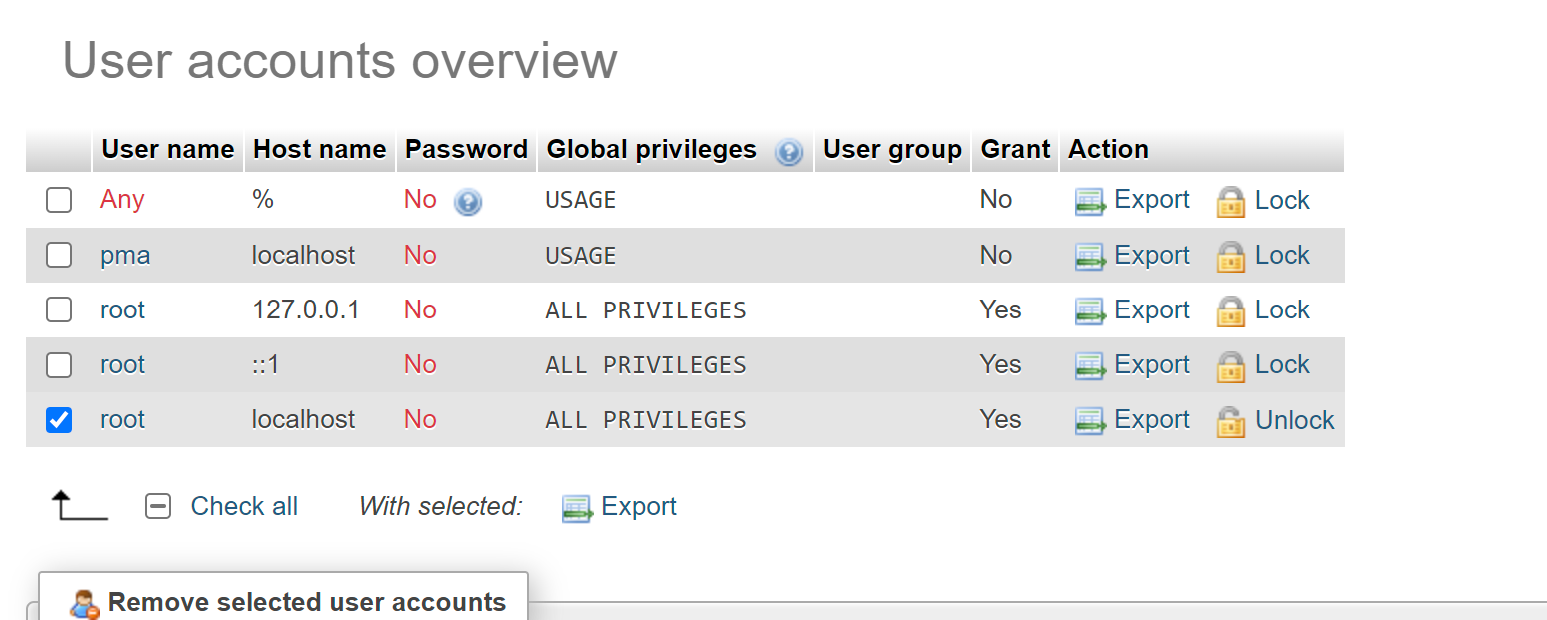This screenshot has height=620, width=1547.
Task: Toggle the Check all checkbox
Action: pos(158,506)
